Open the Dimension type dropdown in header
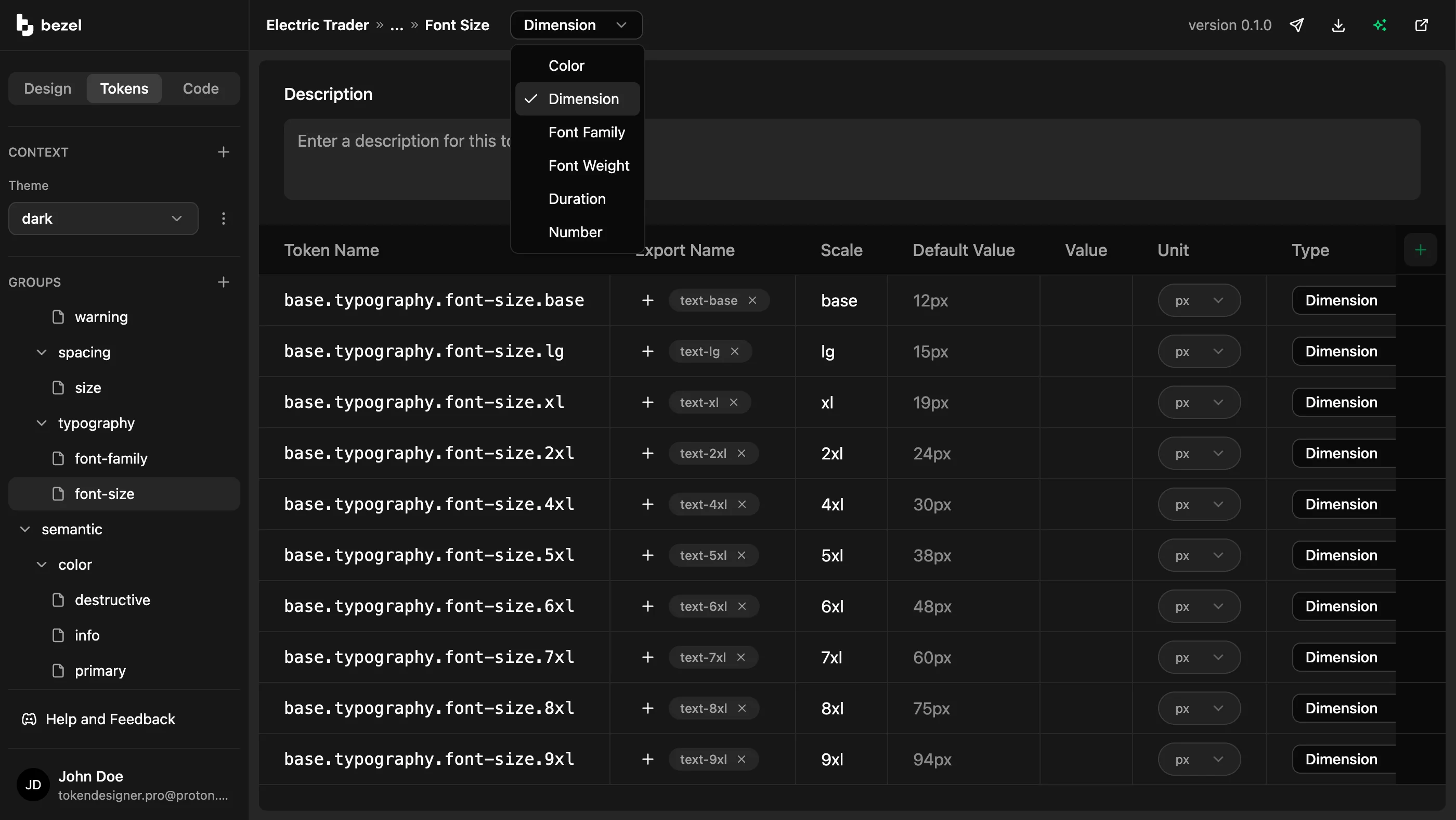Image resolution: width=1456 pixels, height=820 pixels. click(x=576, y=25)
